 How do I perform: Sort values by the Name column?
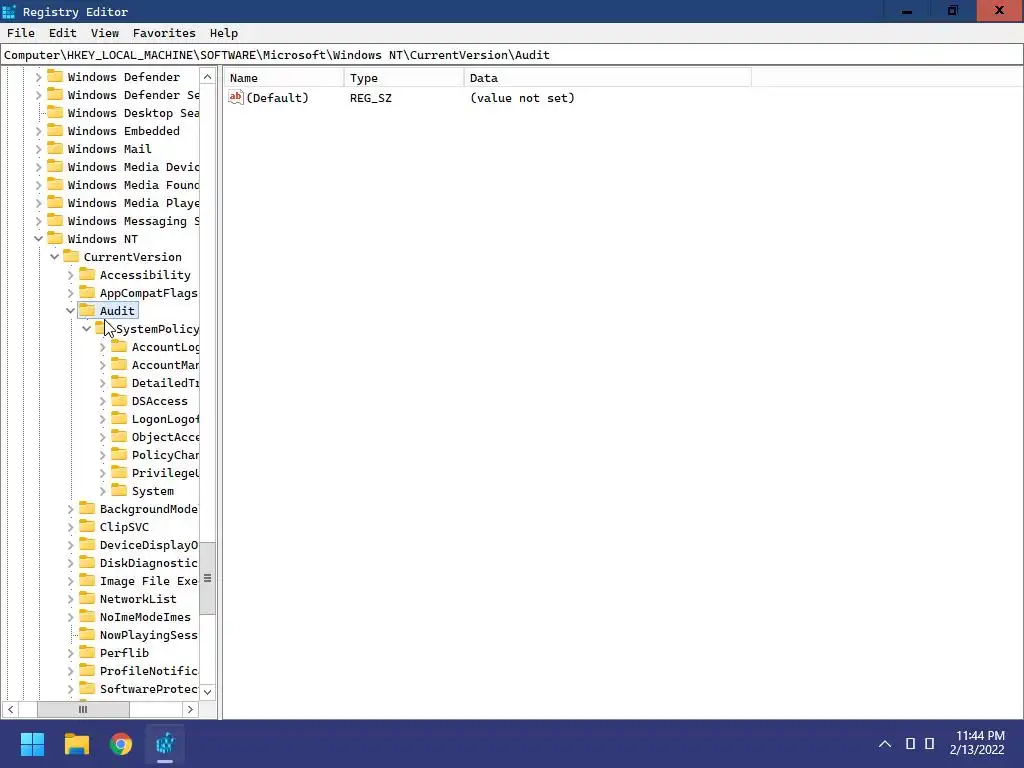tap(284, 78)
